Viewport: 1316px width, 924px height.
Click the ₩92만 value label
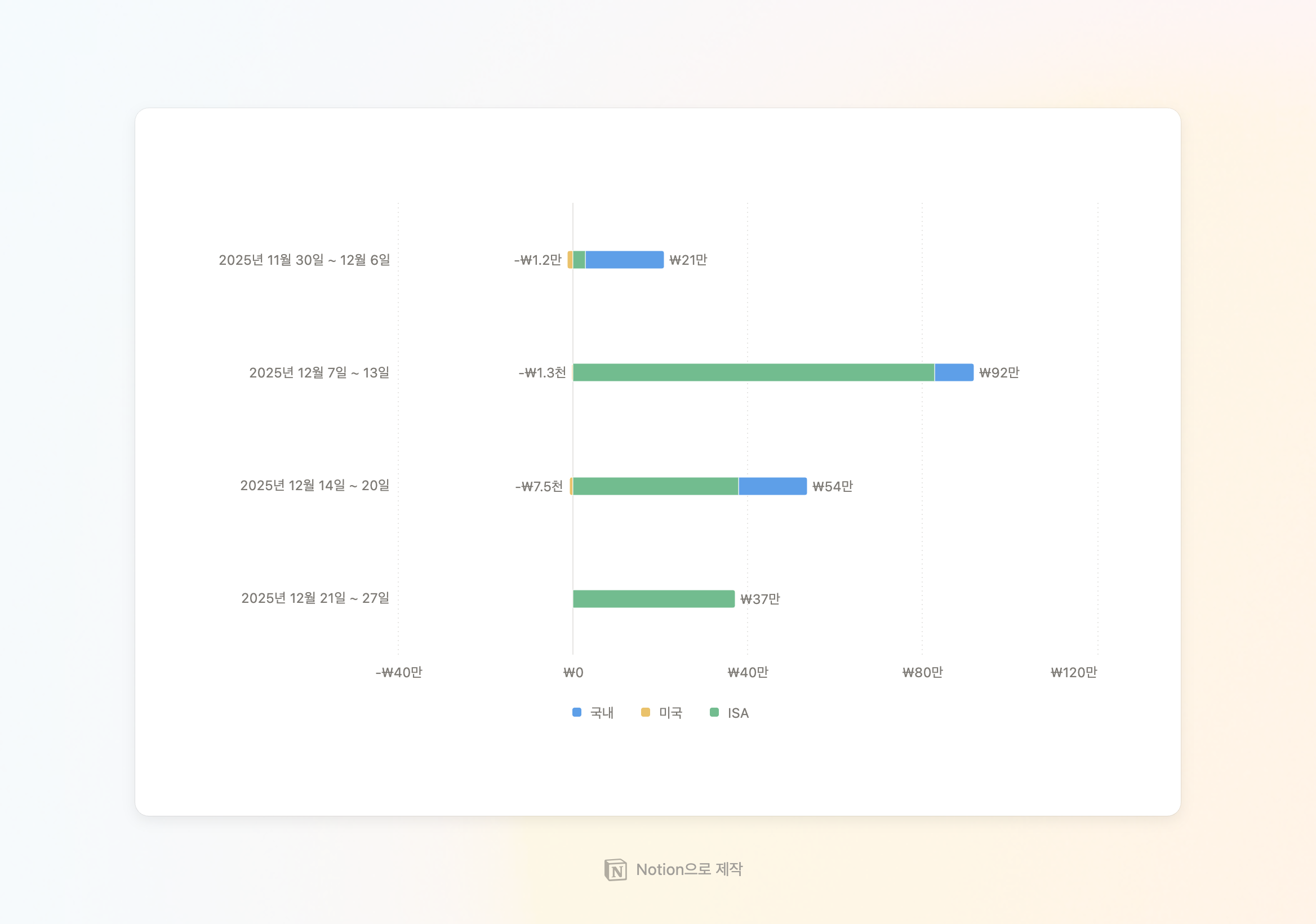click(999, 372)
